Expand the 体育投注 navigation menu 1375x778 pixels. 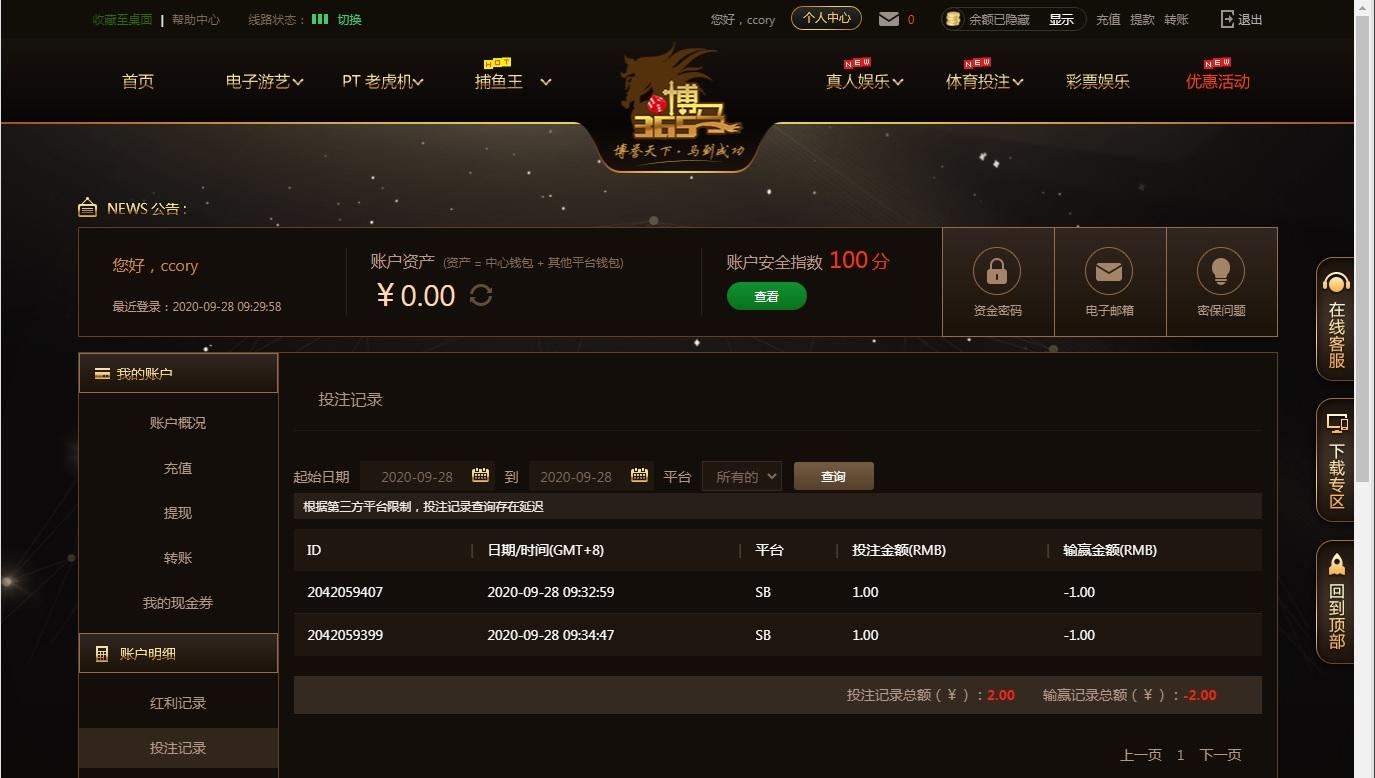[985, 81]
